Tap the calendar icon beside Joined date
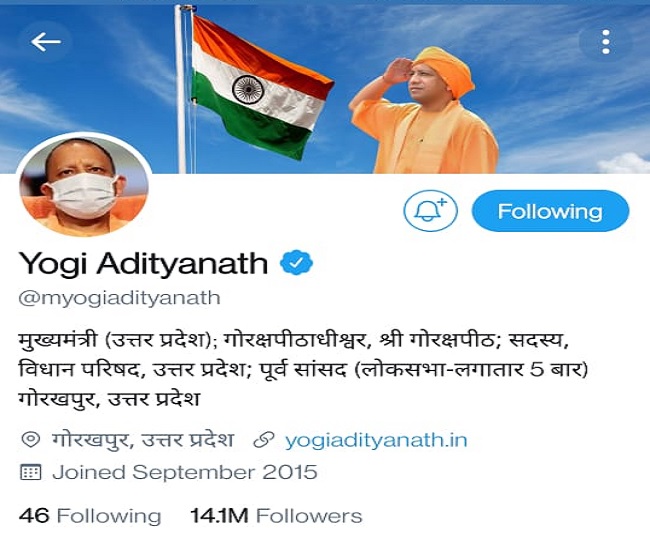The image size is (650, 540). click(31, 472)
